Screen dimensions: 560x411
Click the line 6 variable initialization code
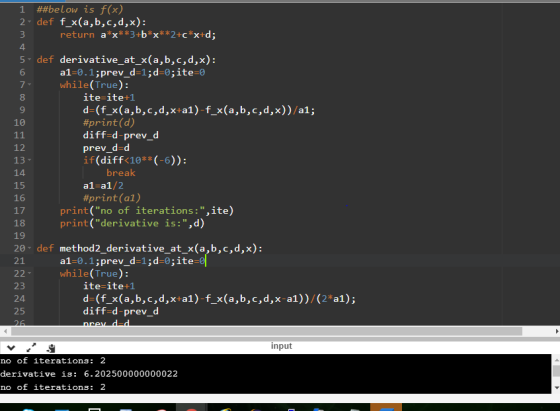coord(132,72)
